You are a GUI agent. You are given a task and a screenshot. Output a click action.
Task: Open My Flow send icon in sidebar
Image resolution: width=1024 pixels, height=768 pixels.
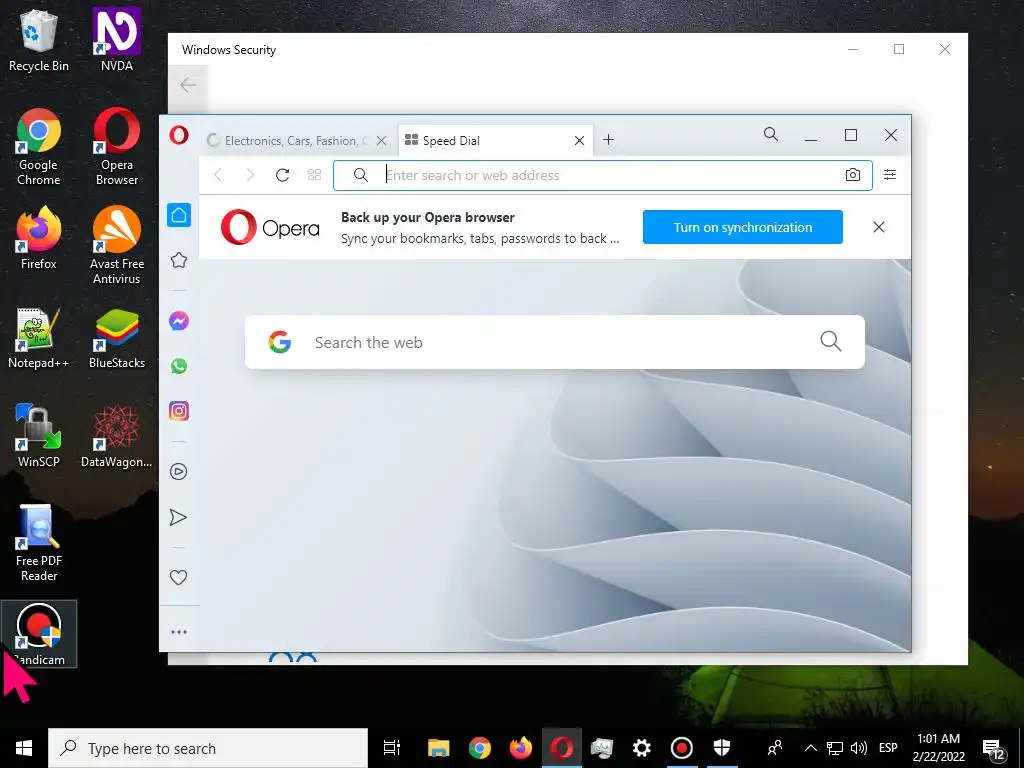tap(178, 517)
